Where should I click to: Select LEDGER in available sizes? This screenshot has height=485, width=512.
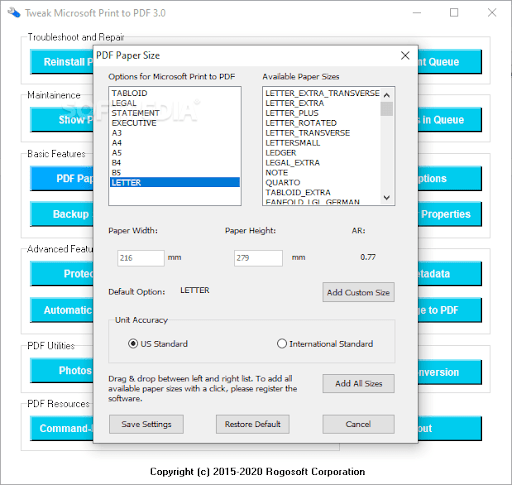pos(322,153)
